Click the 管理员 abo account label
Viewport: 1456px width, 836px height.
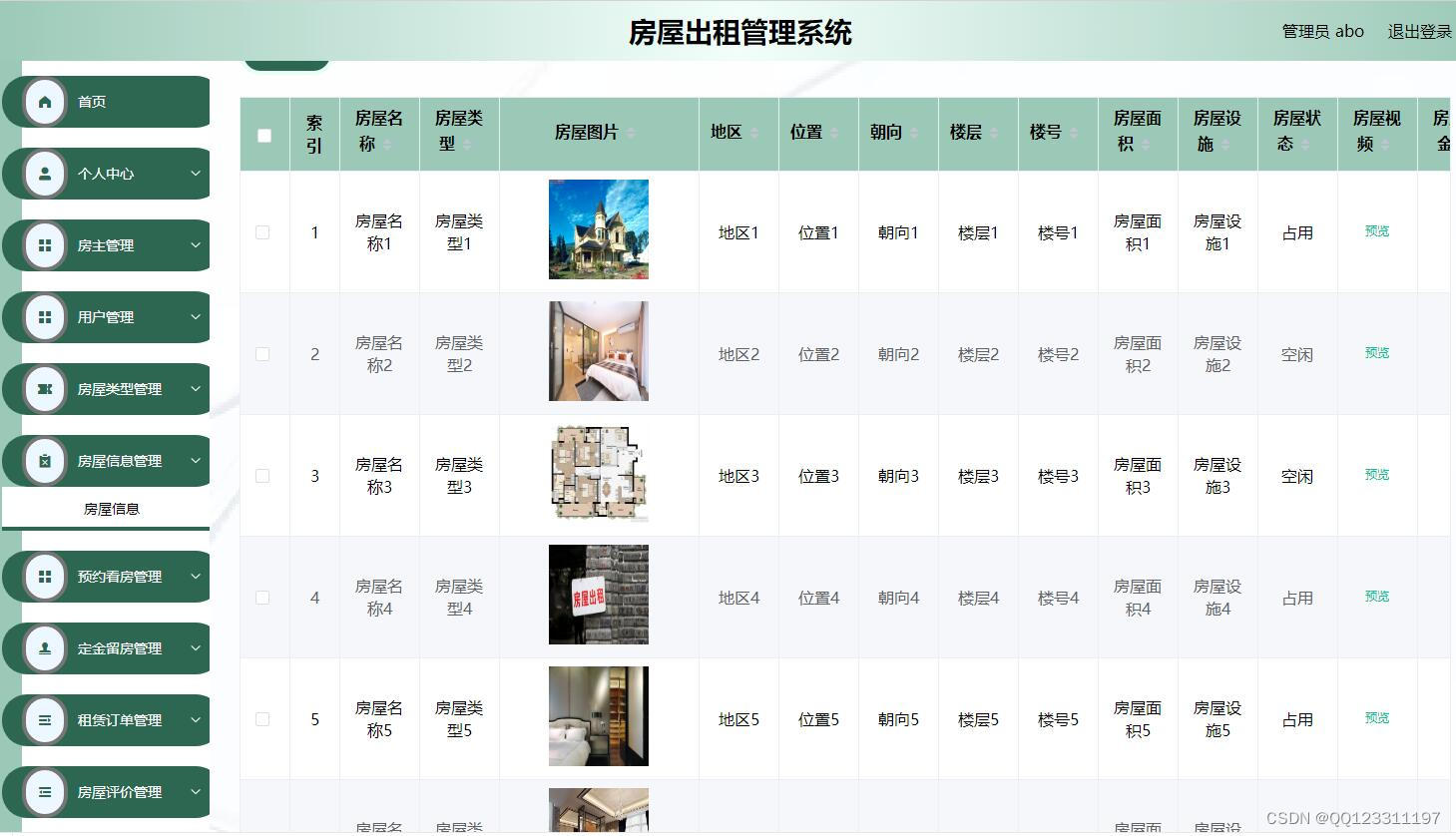(1322, 32)
